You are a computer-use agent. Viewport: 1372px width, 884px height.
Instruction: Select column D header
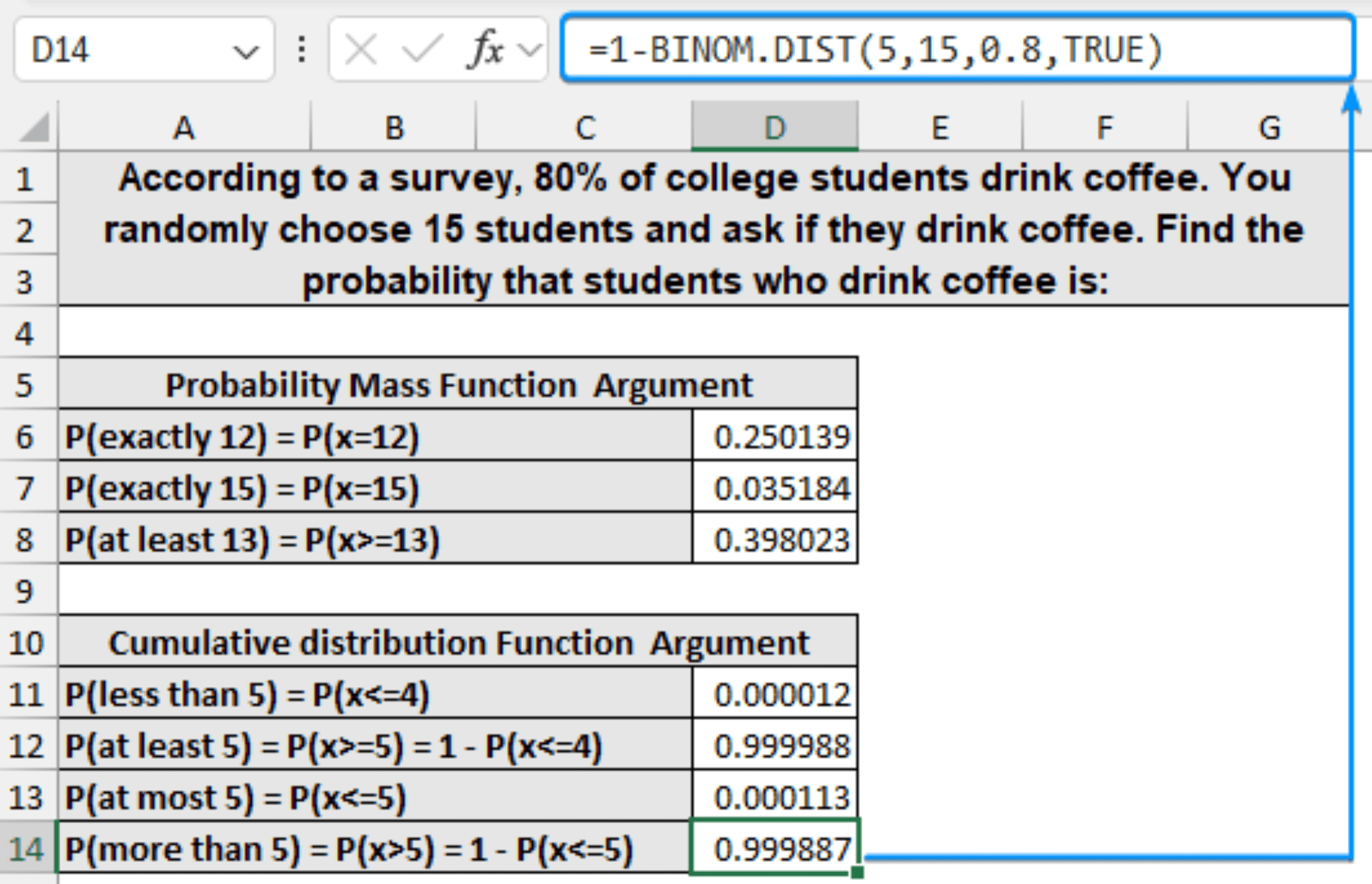774,127
